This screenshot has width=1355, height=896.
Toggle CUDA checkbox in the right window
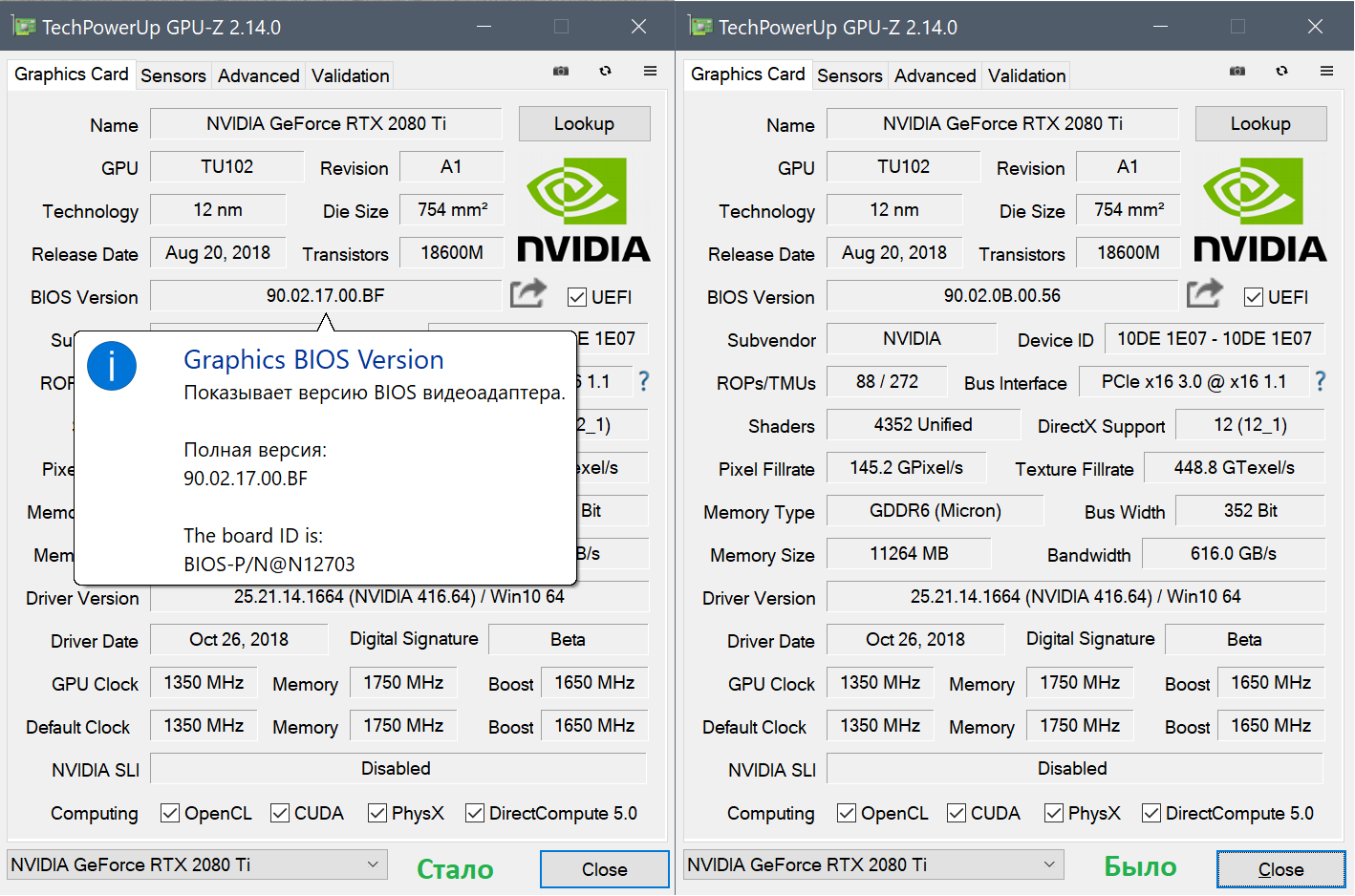click(x=957, y=813)
